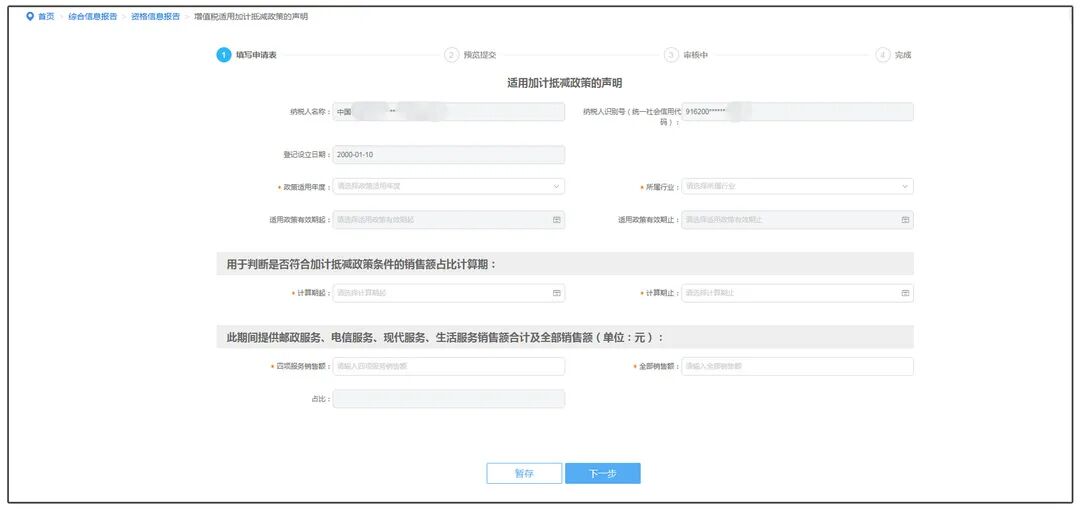Viewport: 1080px width, 509px height.
Task: Click the 纳税人识别号 field
Action: click(798, 112)
